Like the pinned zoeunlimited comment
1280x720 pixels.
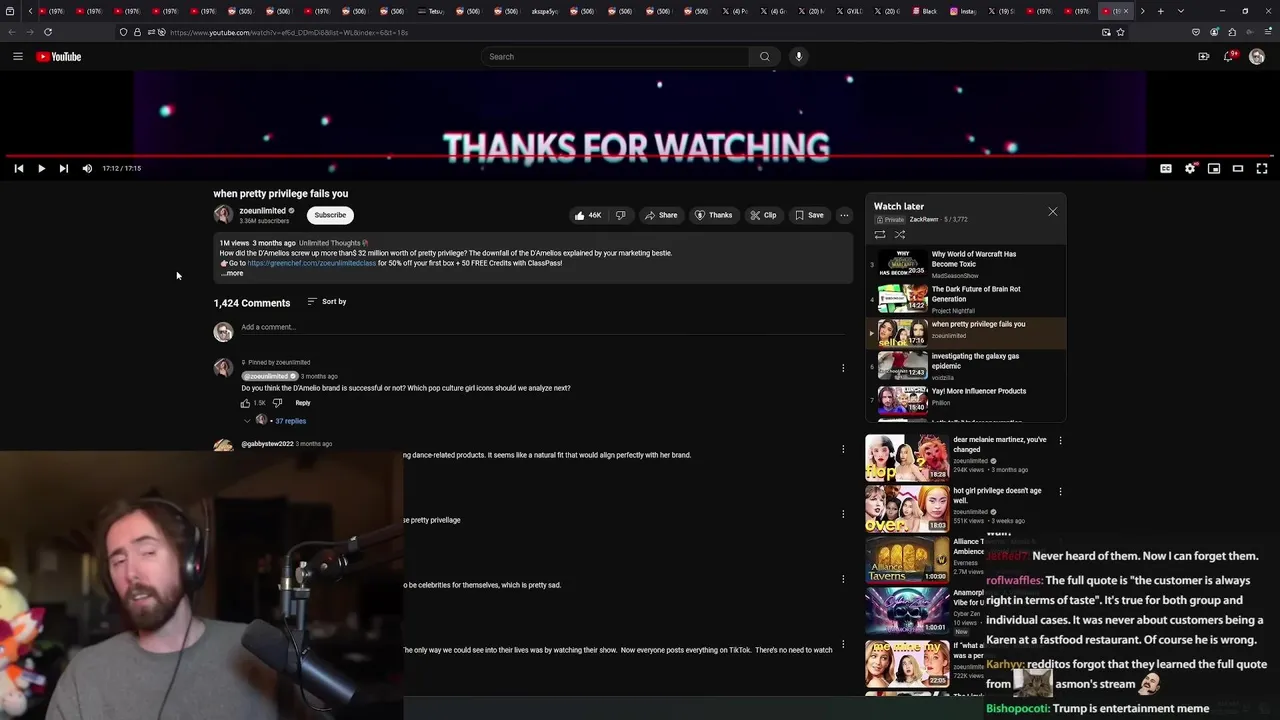pyautogui.click(x=245, y=403)
